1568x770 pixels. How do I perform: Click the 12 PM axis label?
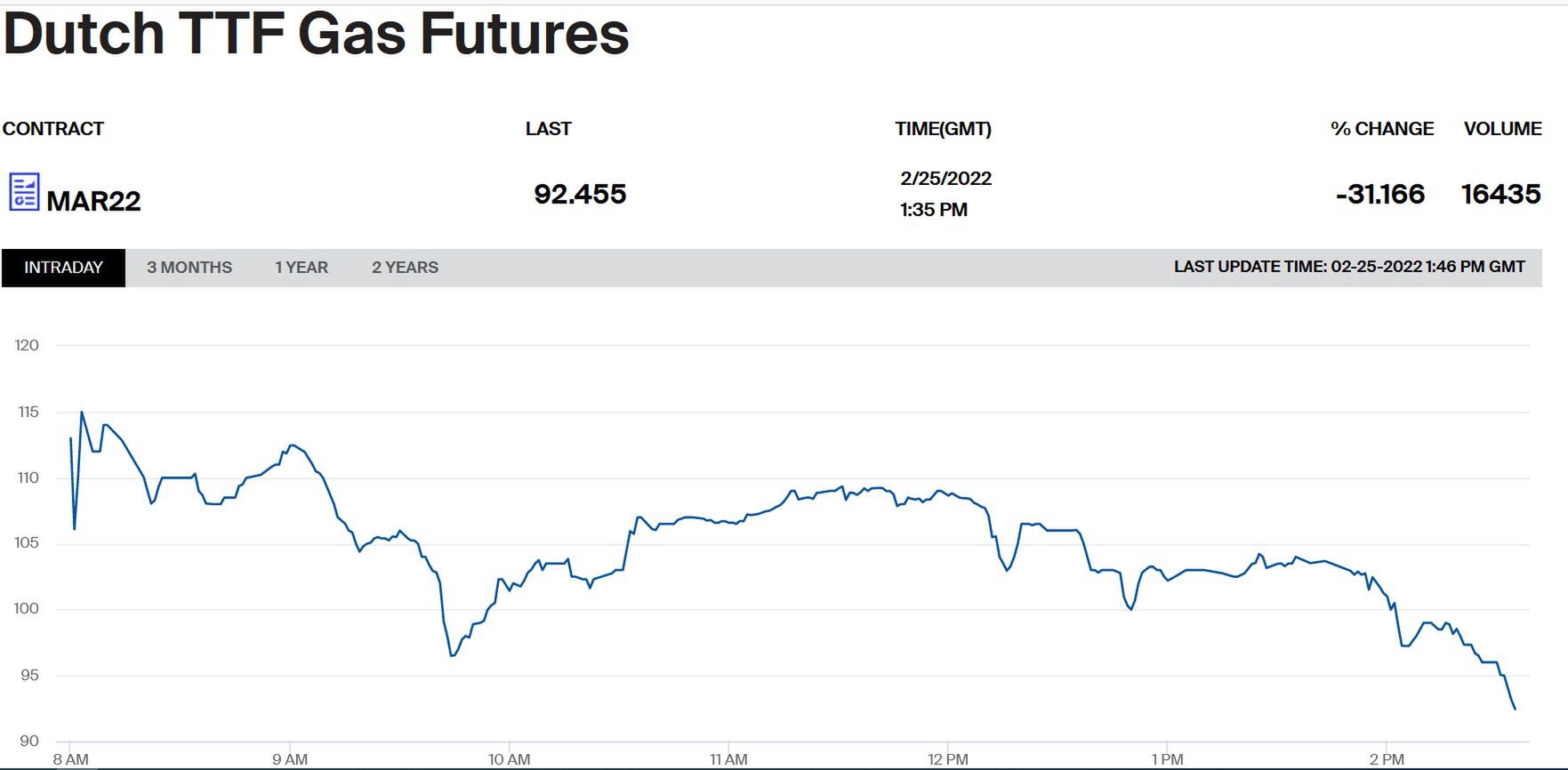tap(947, 759)
